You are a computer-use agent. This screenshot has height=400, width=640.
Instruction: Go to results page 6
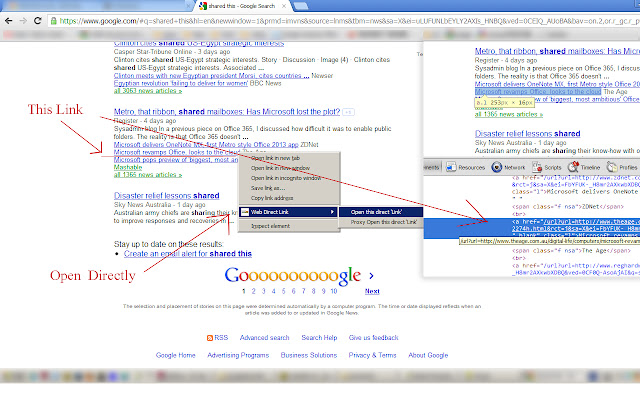(x=293, y=291)
